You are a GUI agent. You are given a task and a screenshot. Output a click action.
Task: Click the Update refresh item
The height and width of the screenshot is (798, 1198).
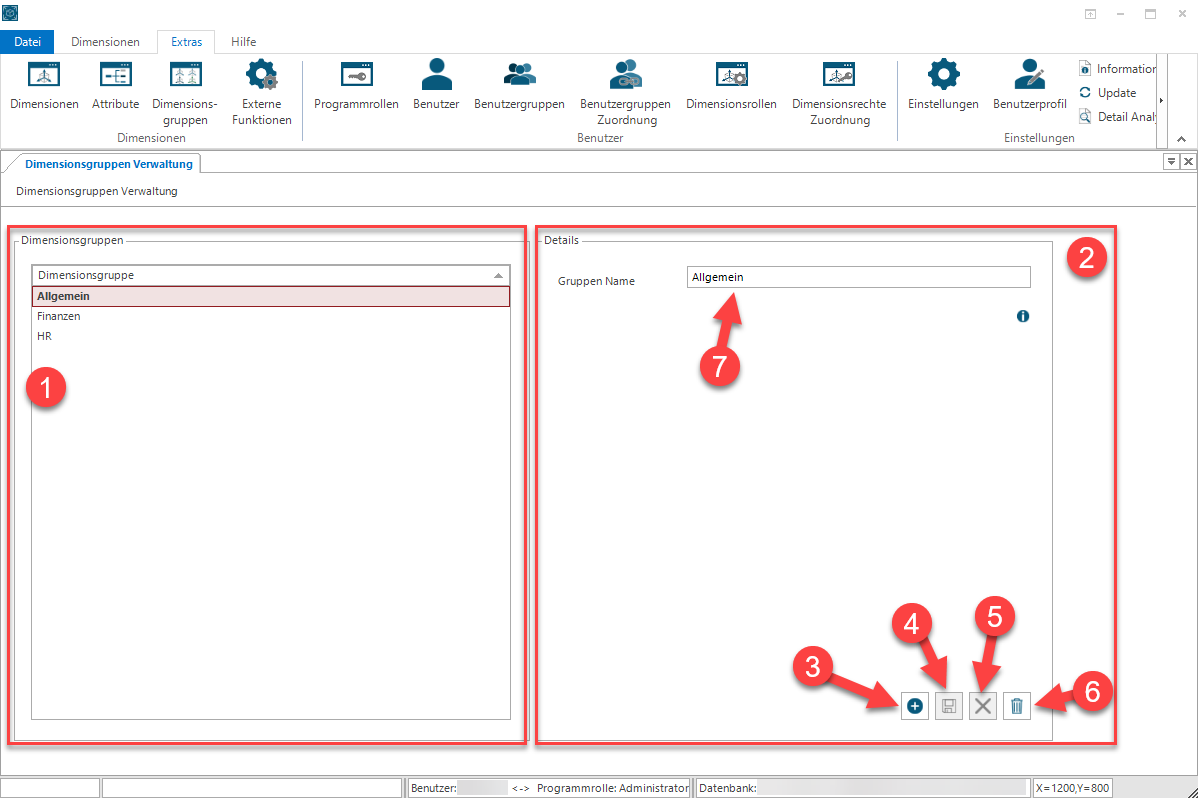1108,92
